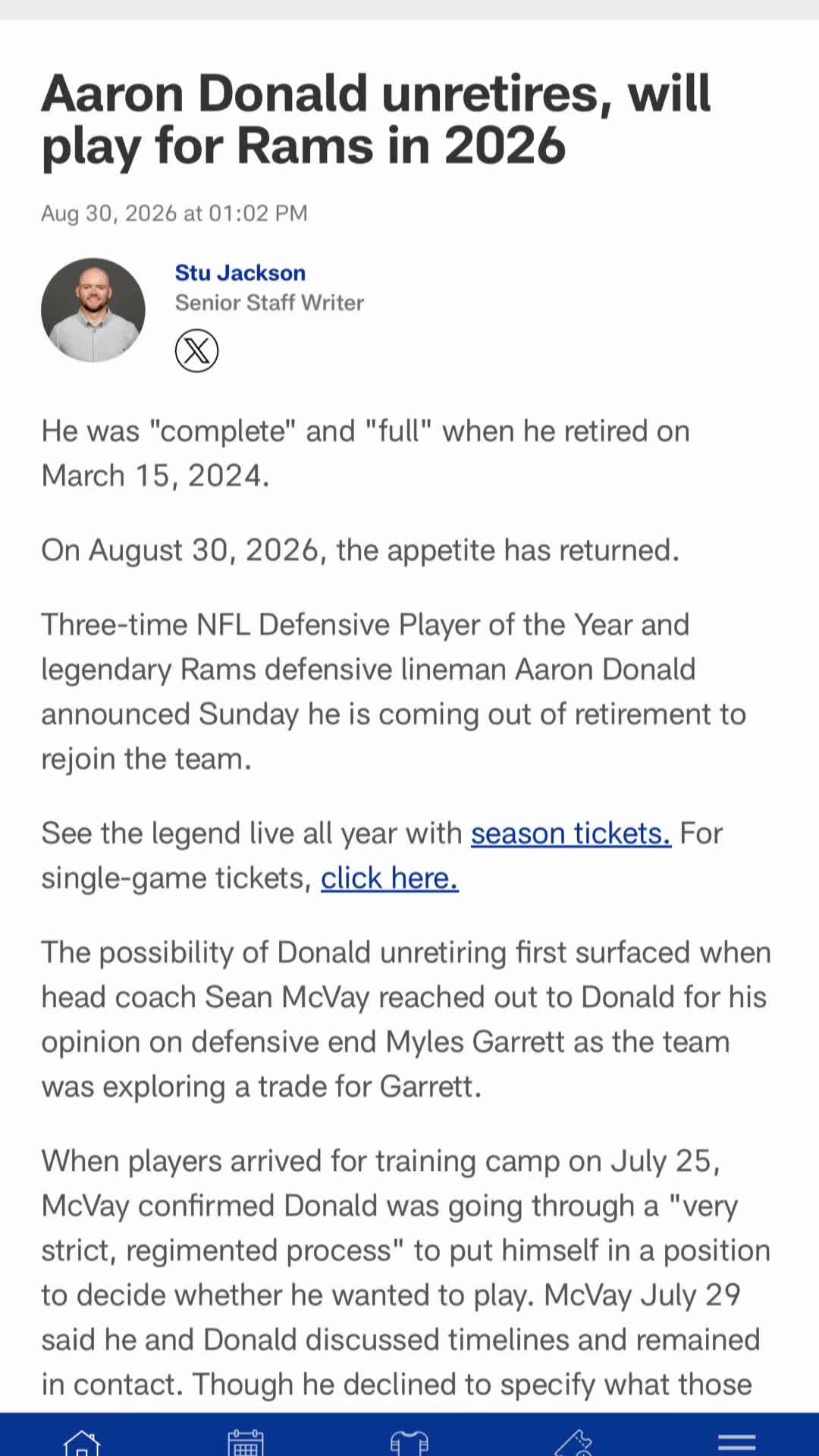The width and height of the screenshot is (819, 1456).
Task: Follow the 'click here' single-game tickets link
Action: pyautogui.click(x=390, y=877)
